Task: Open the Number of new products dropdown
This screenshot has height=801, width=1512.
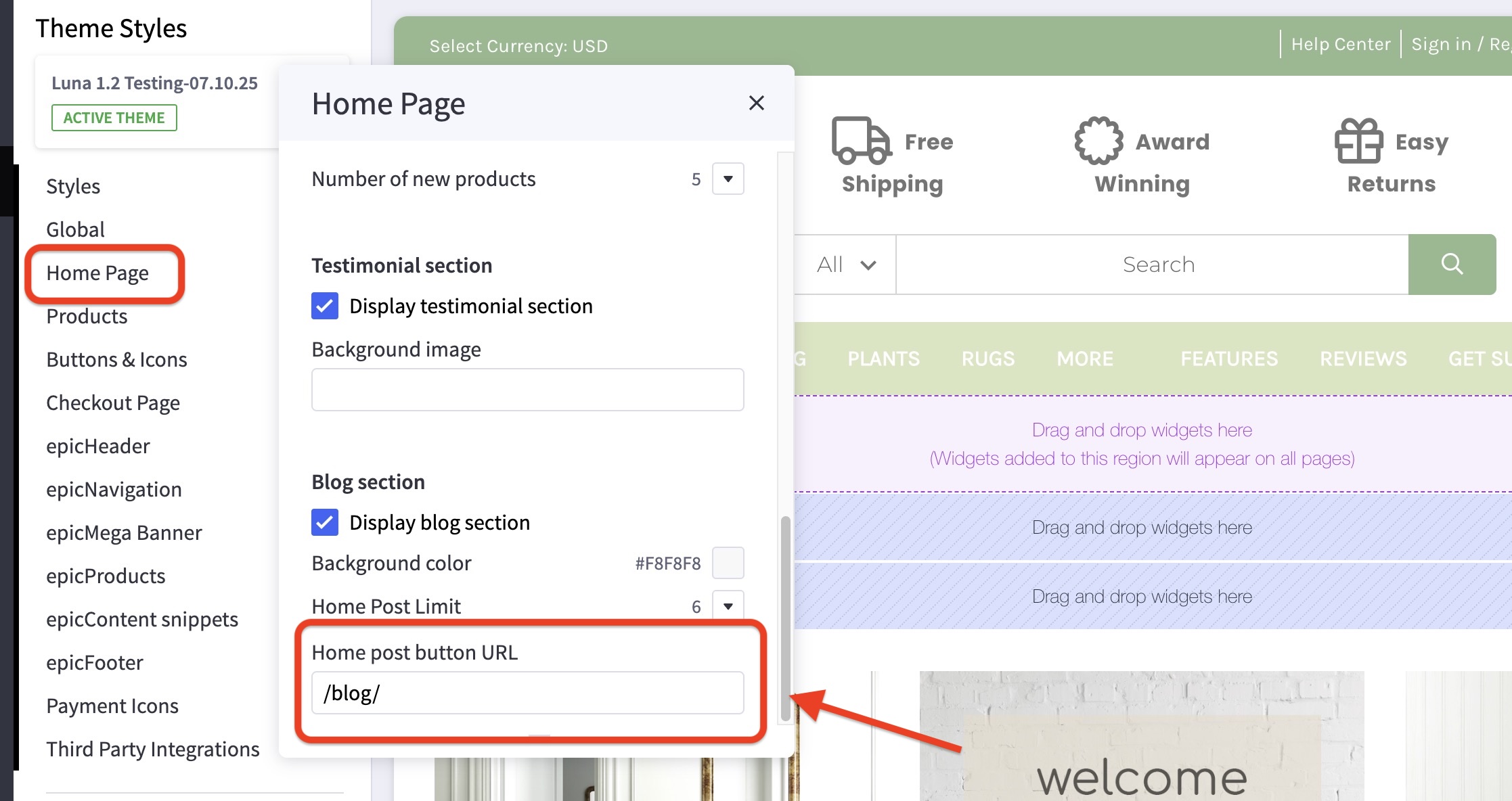Action: click(x=727, y=178)
